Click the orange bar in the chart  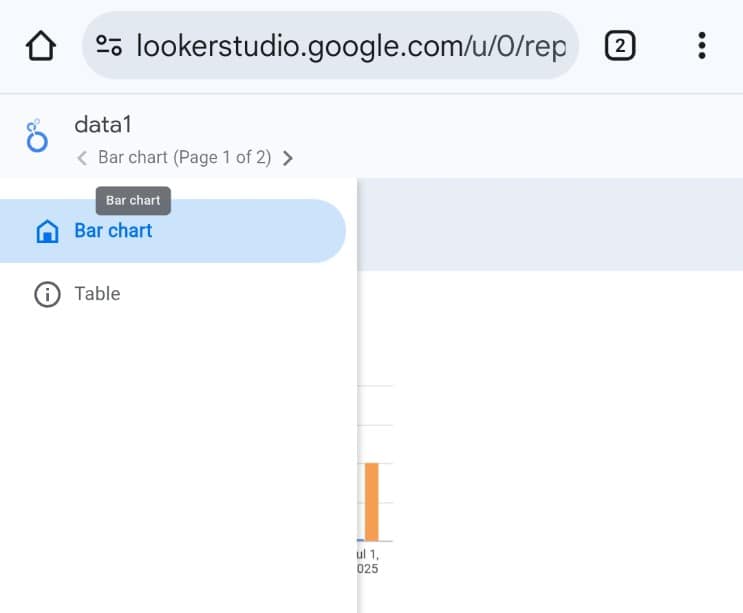[371, 501]
